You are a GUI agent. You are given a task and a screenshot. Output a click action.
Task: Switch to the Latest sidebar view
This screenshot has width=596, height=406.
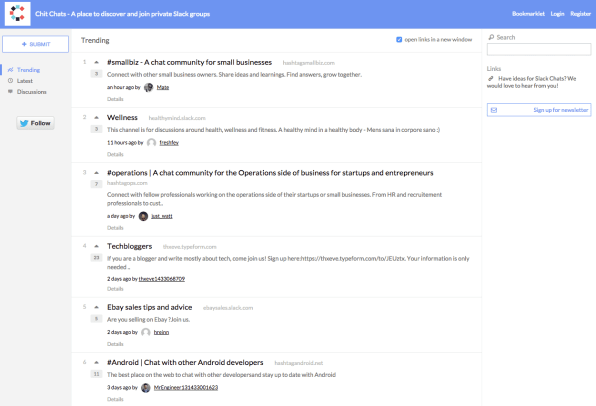point(25,81)
